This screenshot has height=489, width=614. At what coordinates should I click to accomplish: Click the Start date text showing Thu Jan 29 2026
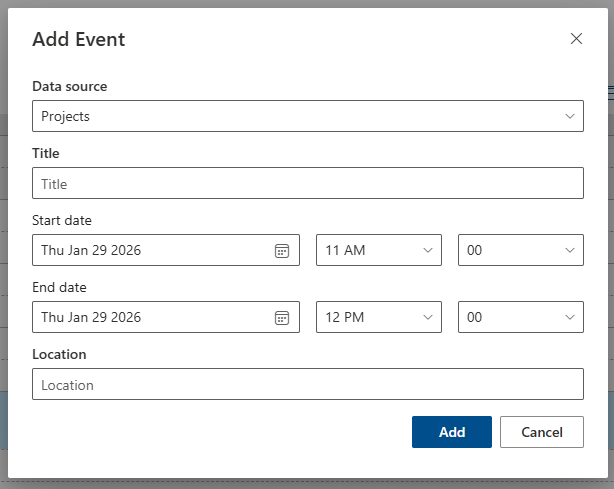coord(91,250)
